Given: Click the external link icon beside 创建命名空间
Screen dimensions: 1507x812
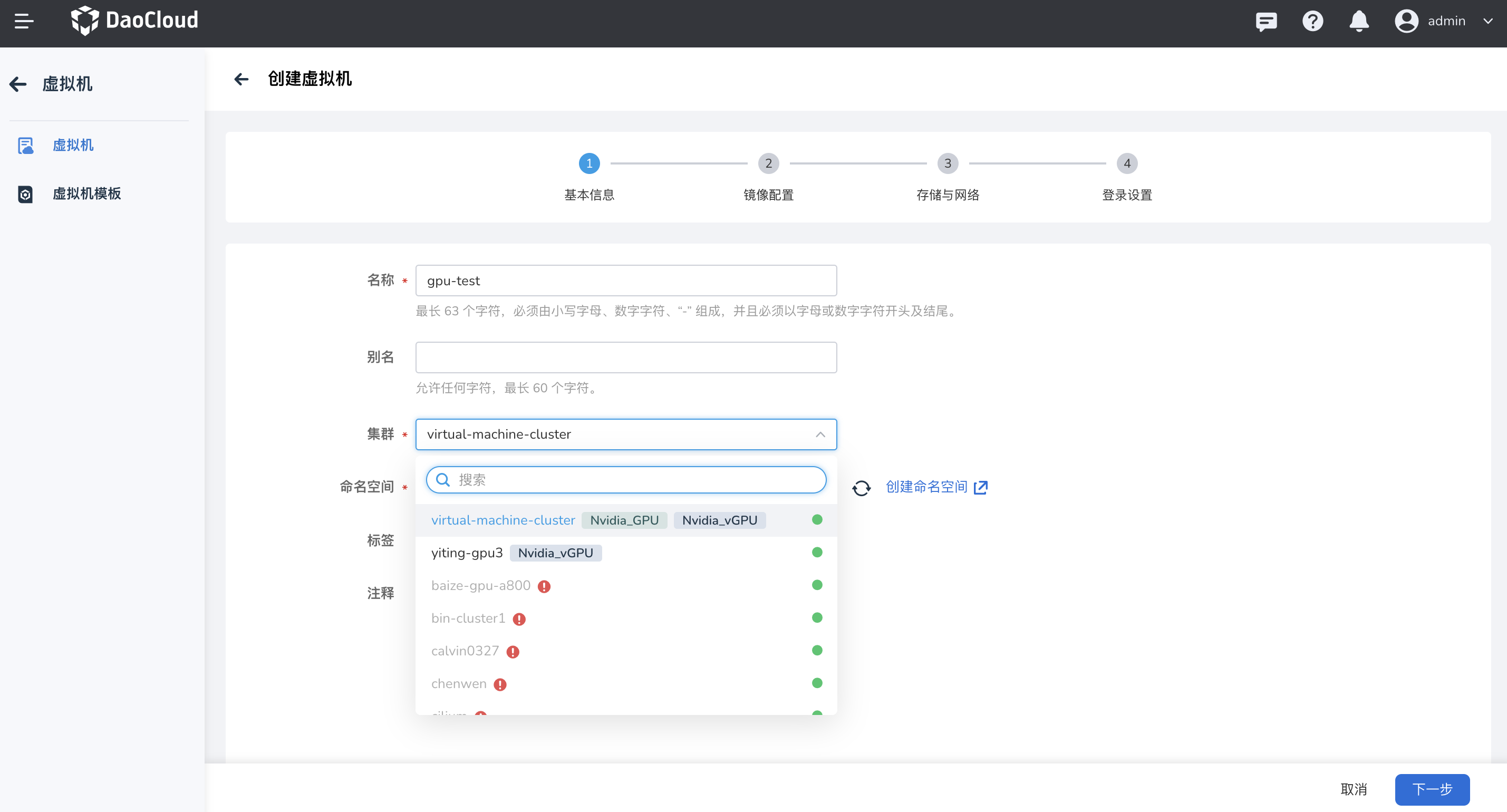Looking at the screenshot, I should coord(981,487).
